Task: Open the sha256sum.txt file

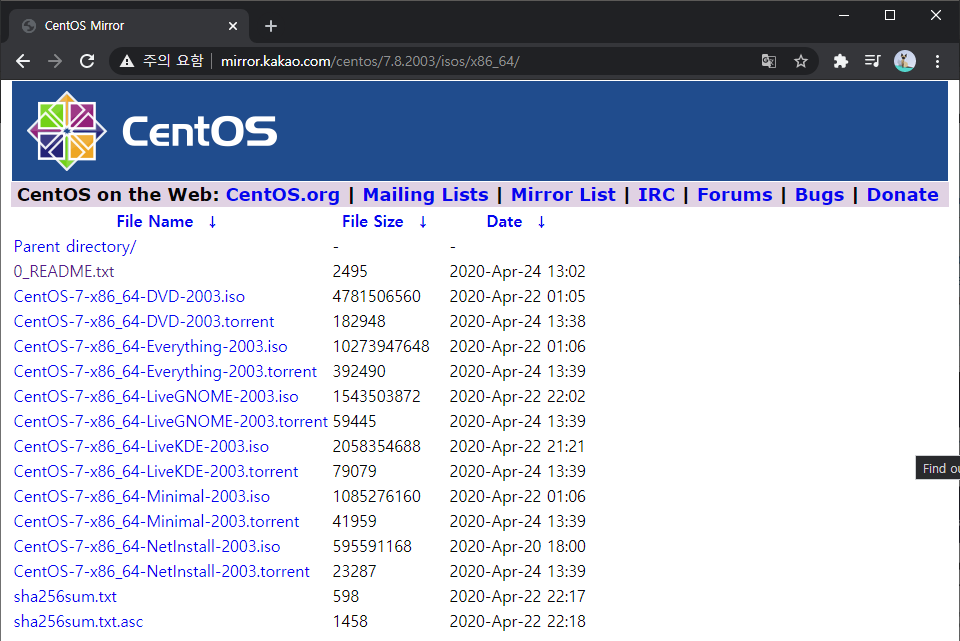Action: pos(65,597)
